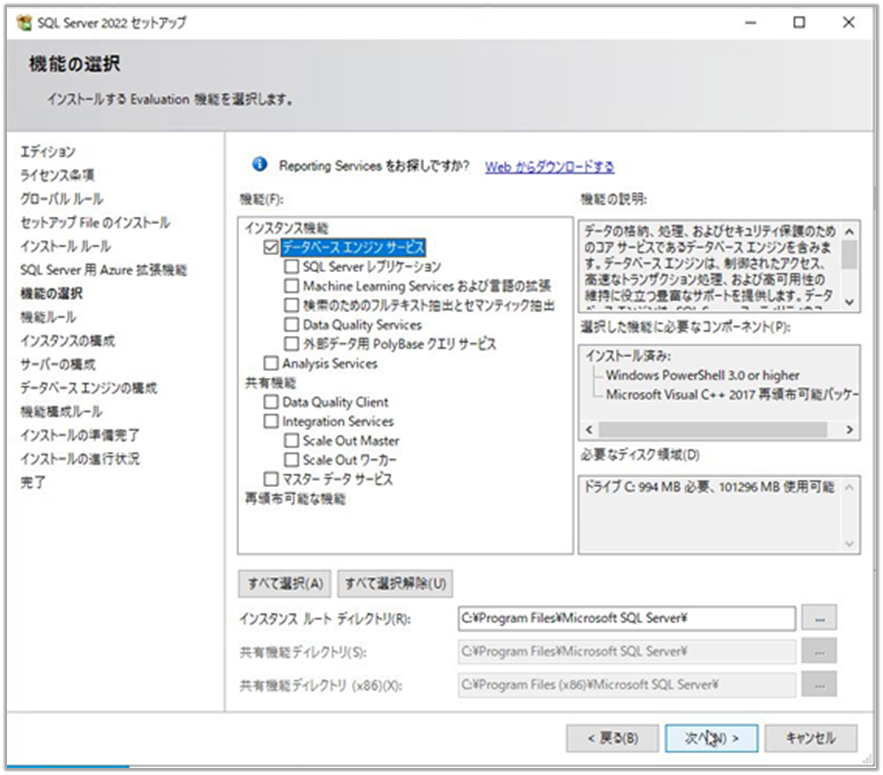
Task: Click the SQL Server setup title bar icon
Action: click(x=24, y=23)
